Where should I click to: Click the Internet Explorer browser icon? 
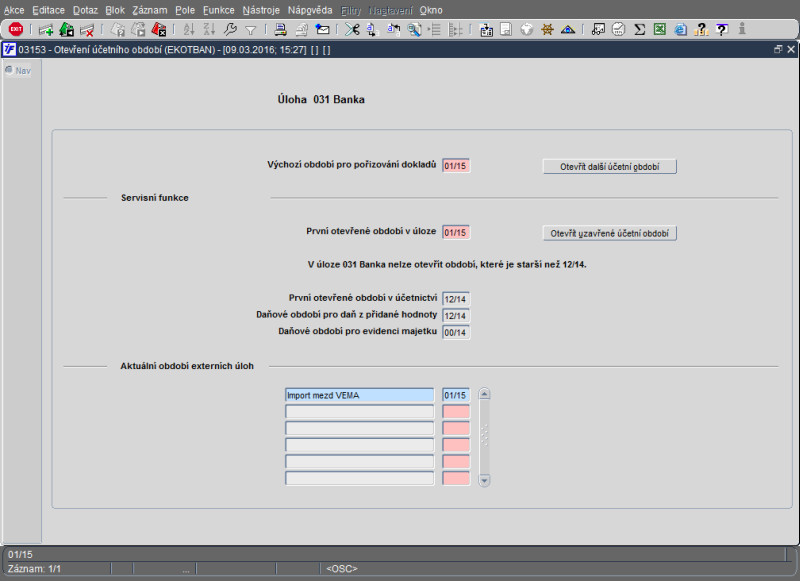click(680, 30)
